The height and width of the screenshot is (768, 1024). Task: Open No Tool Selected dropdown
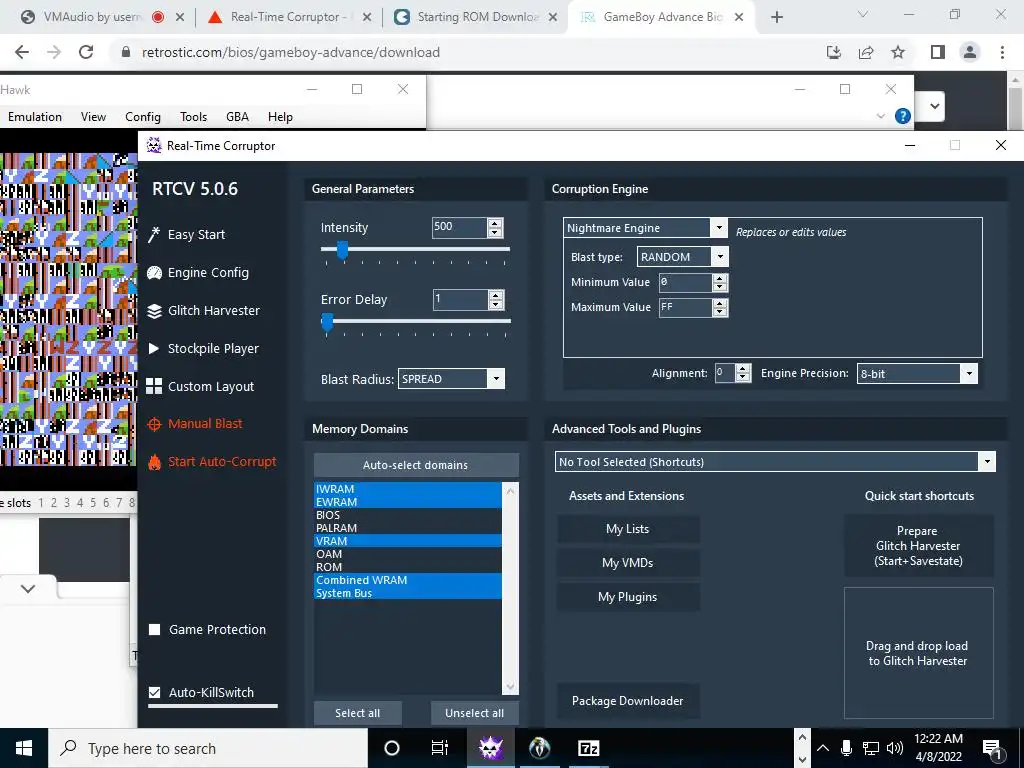pos(987,462)
